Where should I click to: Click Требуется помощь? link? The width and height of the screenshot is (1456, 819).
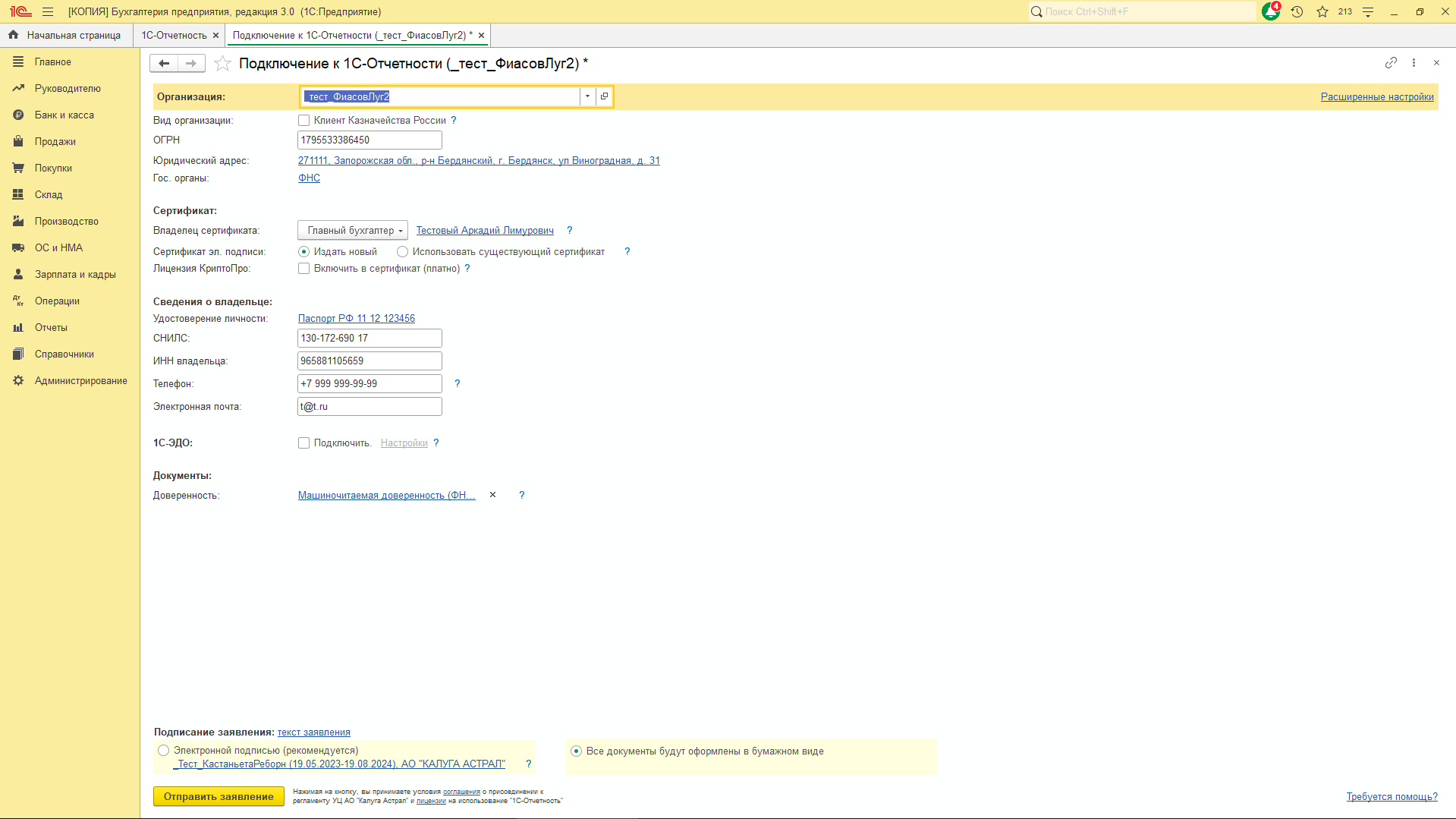pos(1392,796)
